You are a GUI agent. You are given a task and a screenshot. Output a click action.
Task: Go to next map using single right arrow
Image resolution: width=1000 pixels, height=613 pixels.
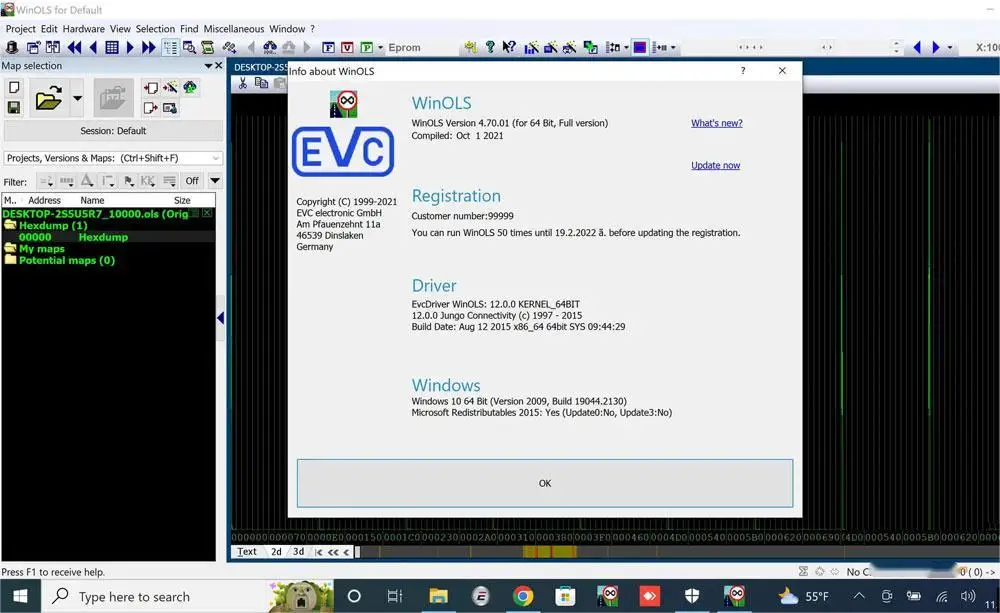130,47
